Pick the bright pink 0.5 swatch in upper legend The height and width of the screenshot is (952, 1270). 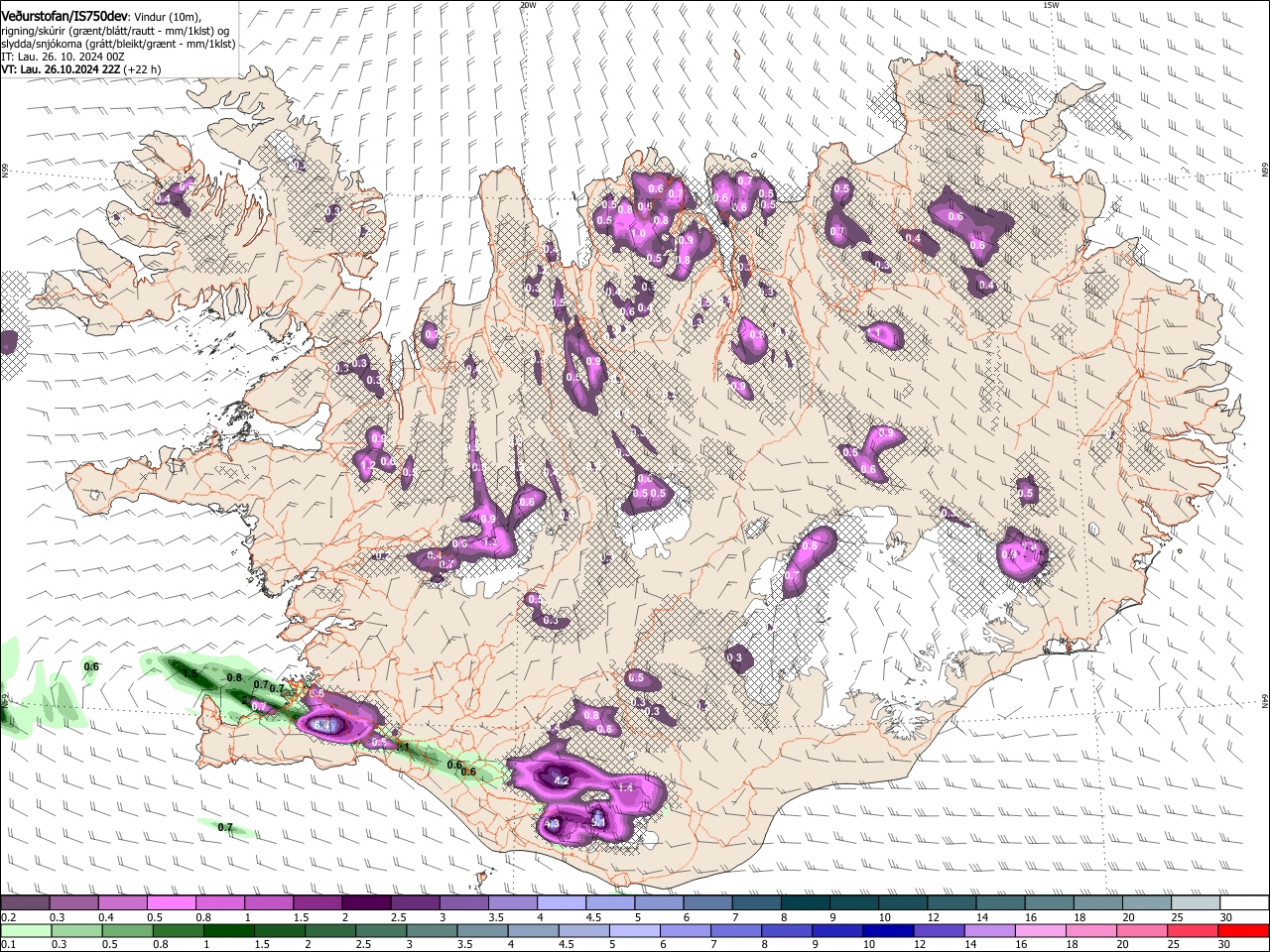[x=171, y=903]
